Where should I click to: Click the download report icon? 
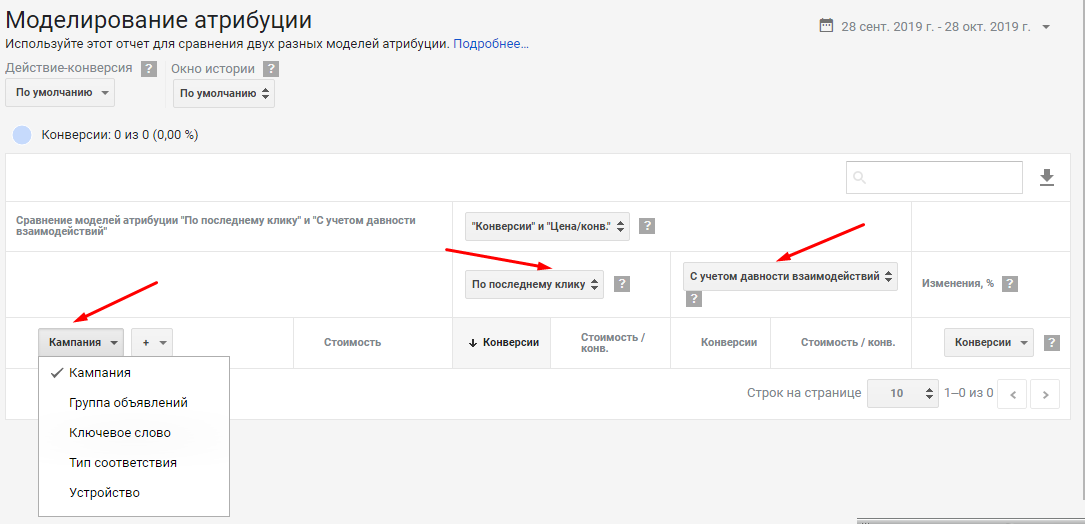[1047, 177]
